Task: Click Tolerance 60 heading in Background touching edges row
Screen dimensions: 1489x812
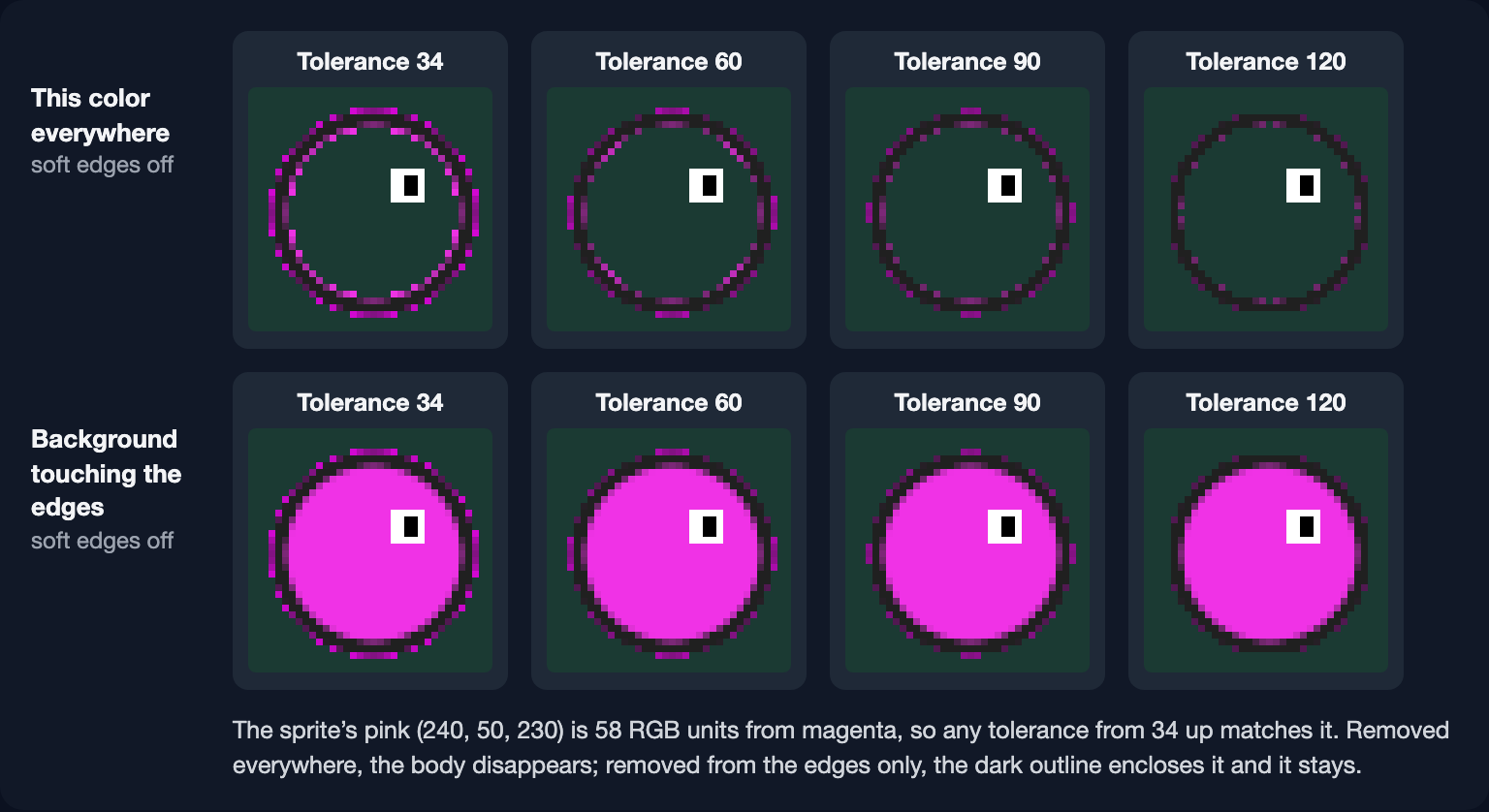Action: point(669,403)
